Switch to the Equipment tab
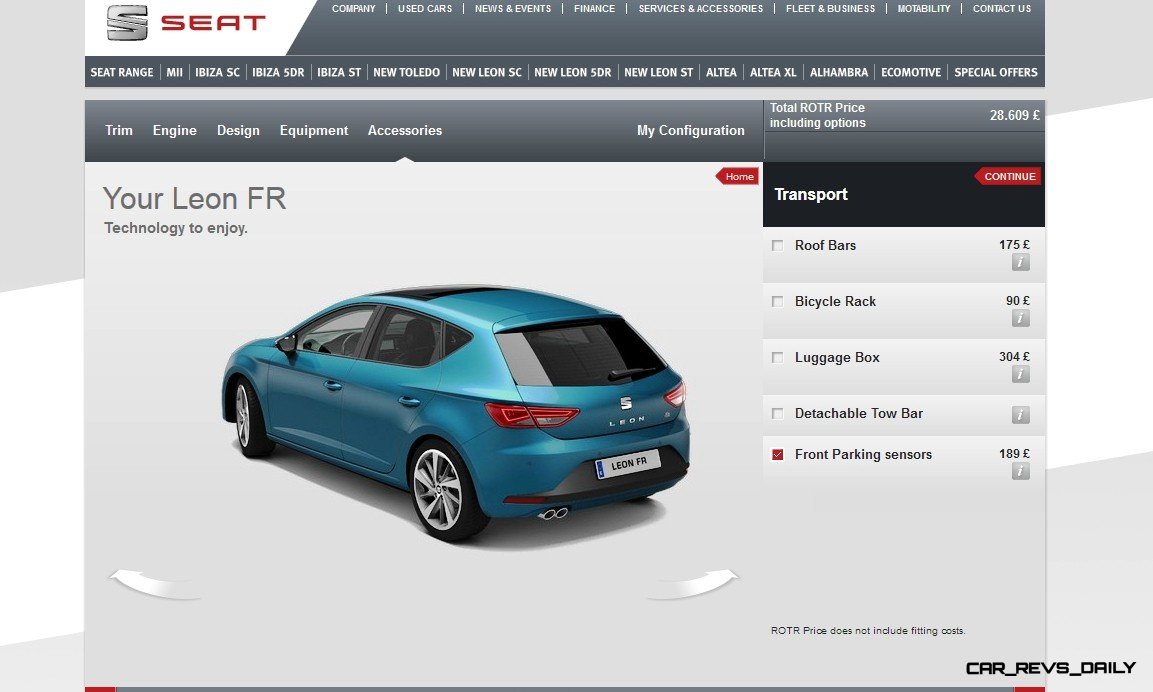This screenshot has height=692, width=1153. [313, 130]
